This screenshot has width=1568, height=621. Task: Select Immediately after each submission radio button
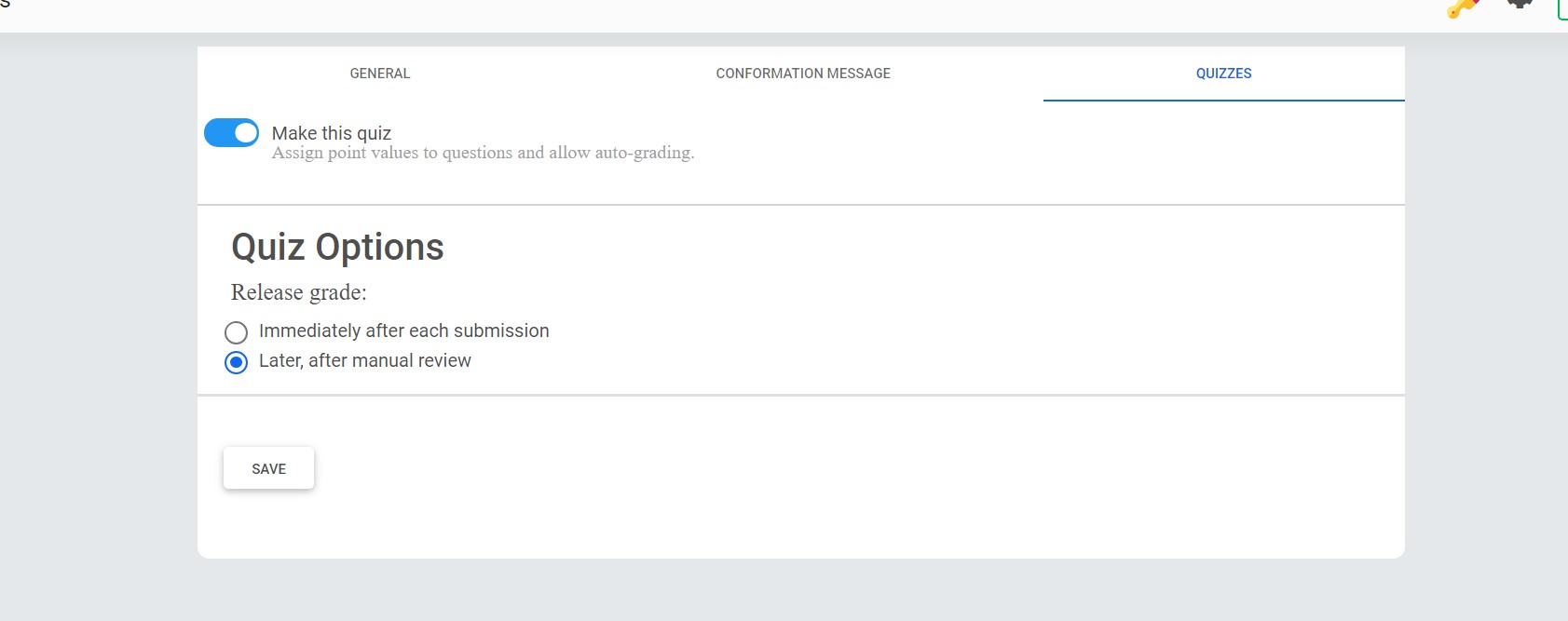[x=237, y=332]
